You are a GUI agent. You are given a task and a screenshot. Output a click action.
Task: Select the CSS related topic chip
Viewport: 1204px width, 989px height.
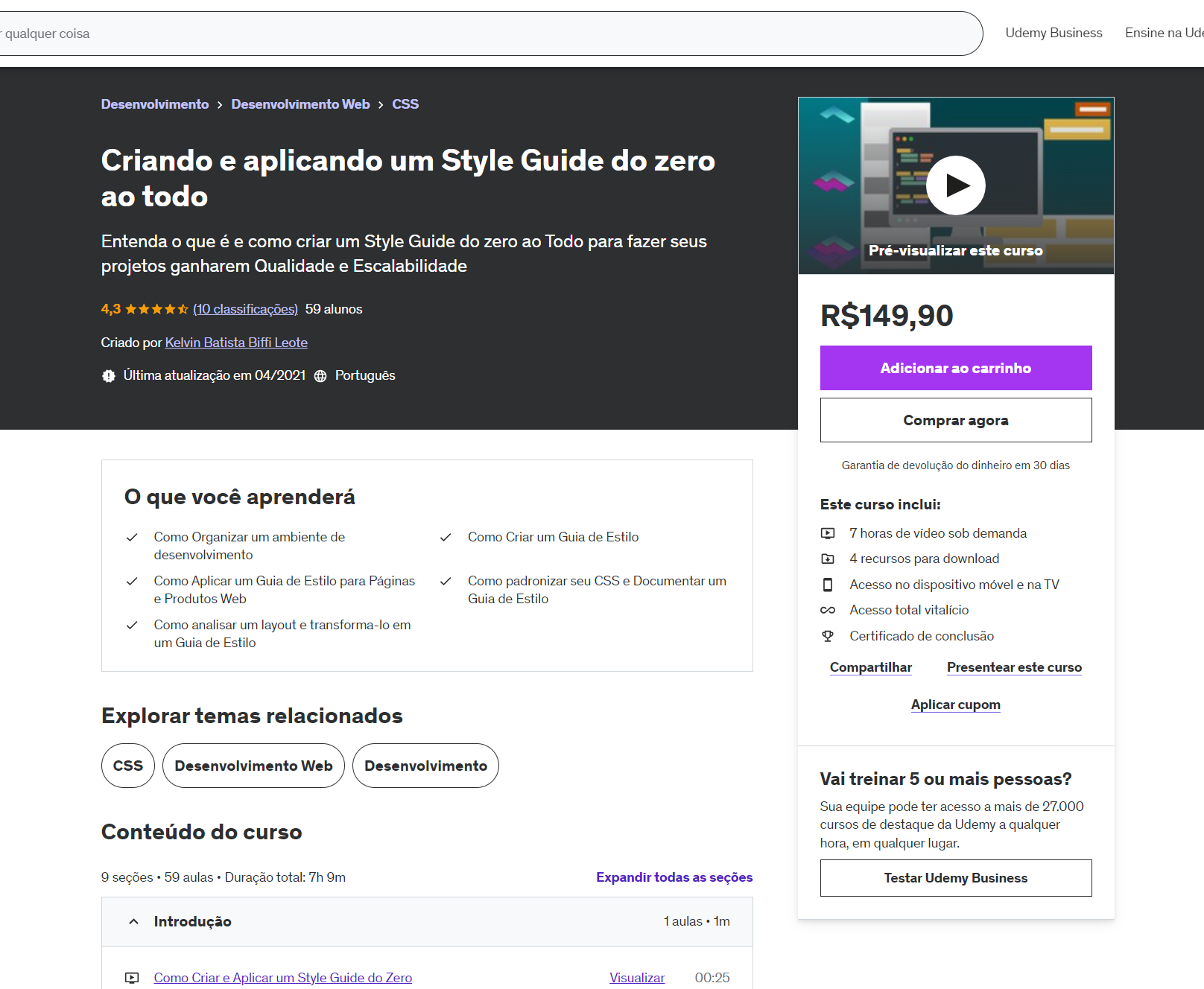[128, 766]
